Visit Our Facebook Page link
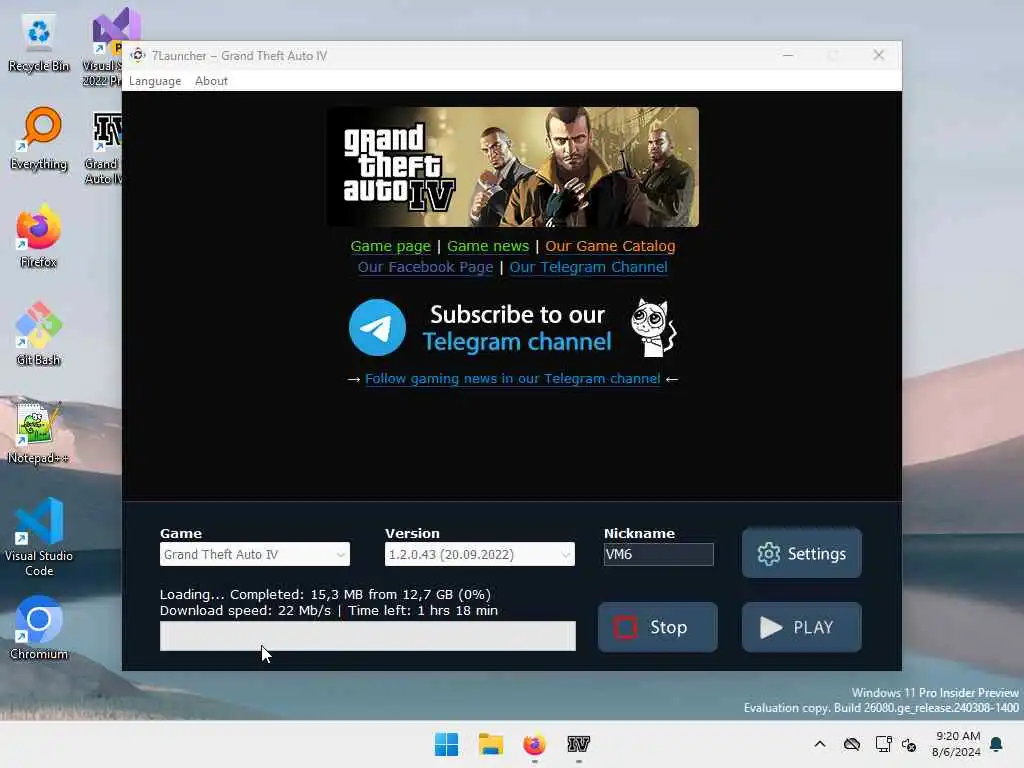Image resolution: width=1024 pixels, height=768 pixels. (425, 267)
